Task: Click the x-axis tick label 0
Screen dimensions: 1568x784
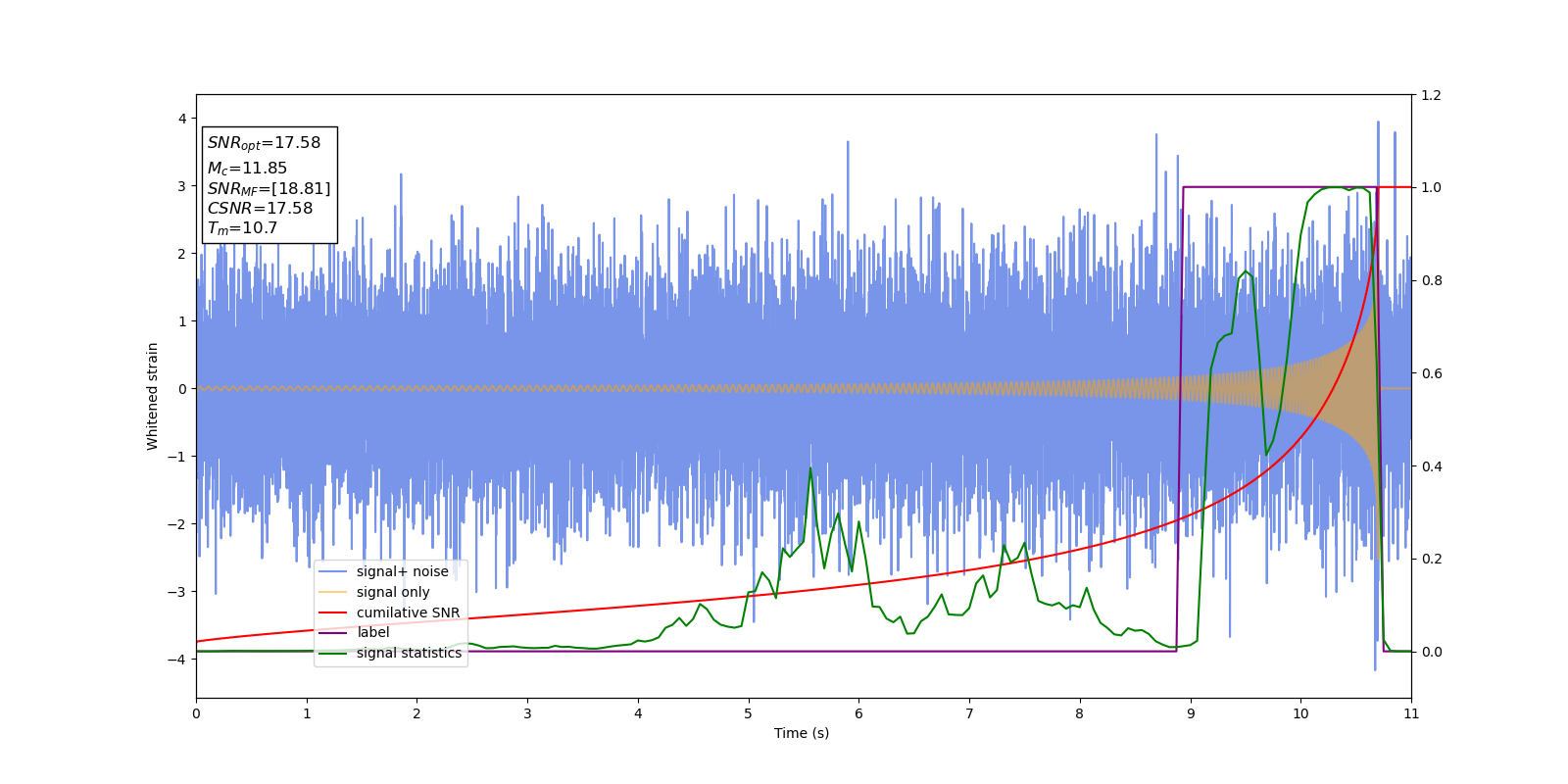Action: pos(196,713)
